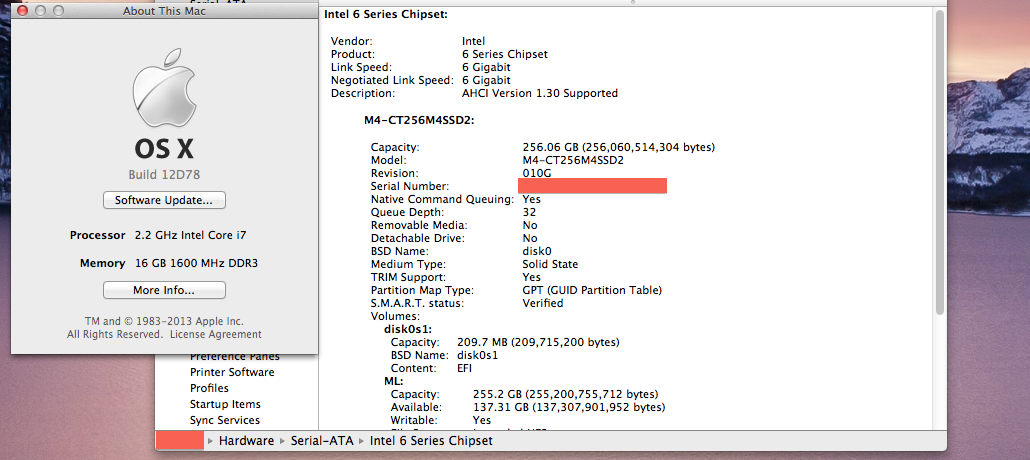Click the BSD Name value disk0
This screenshot has width=1030, height=460.
tap(537, 251)
